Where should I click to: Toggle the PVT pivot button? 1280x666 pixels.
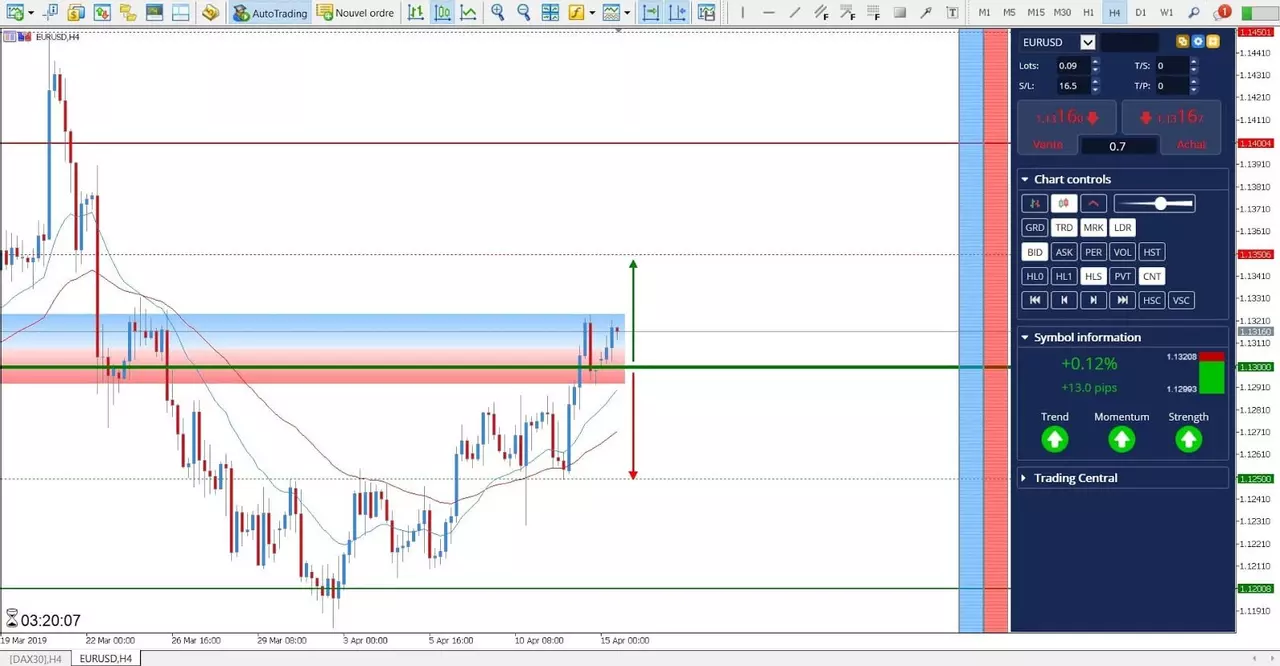click(1123, 276)
